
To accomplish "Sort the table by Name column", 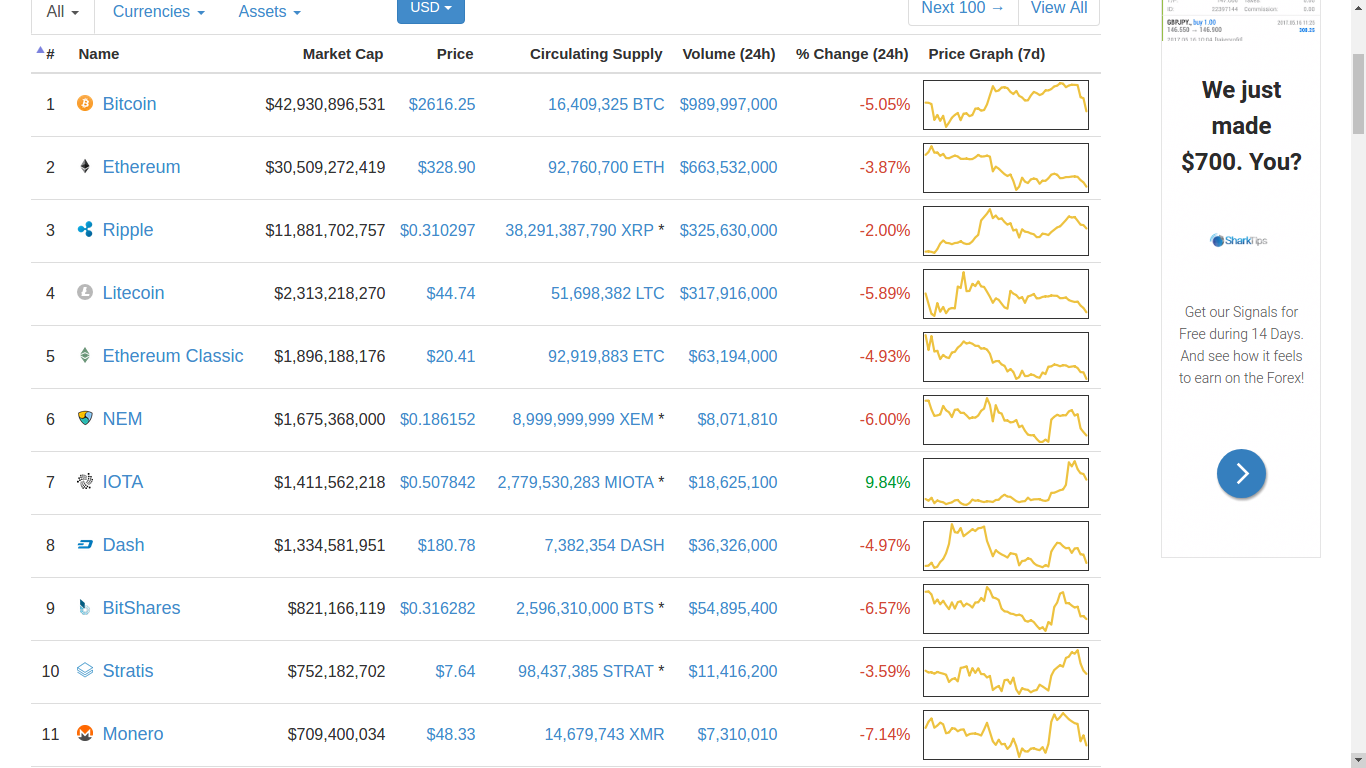I will pos(99,54).
